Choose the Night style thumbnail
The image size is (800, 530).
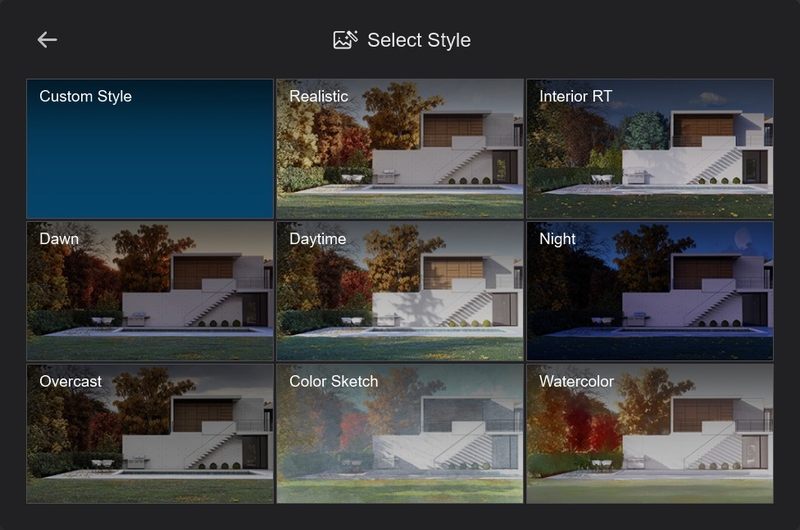[650, 291]
